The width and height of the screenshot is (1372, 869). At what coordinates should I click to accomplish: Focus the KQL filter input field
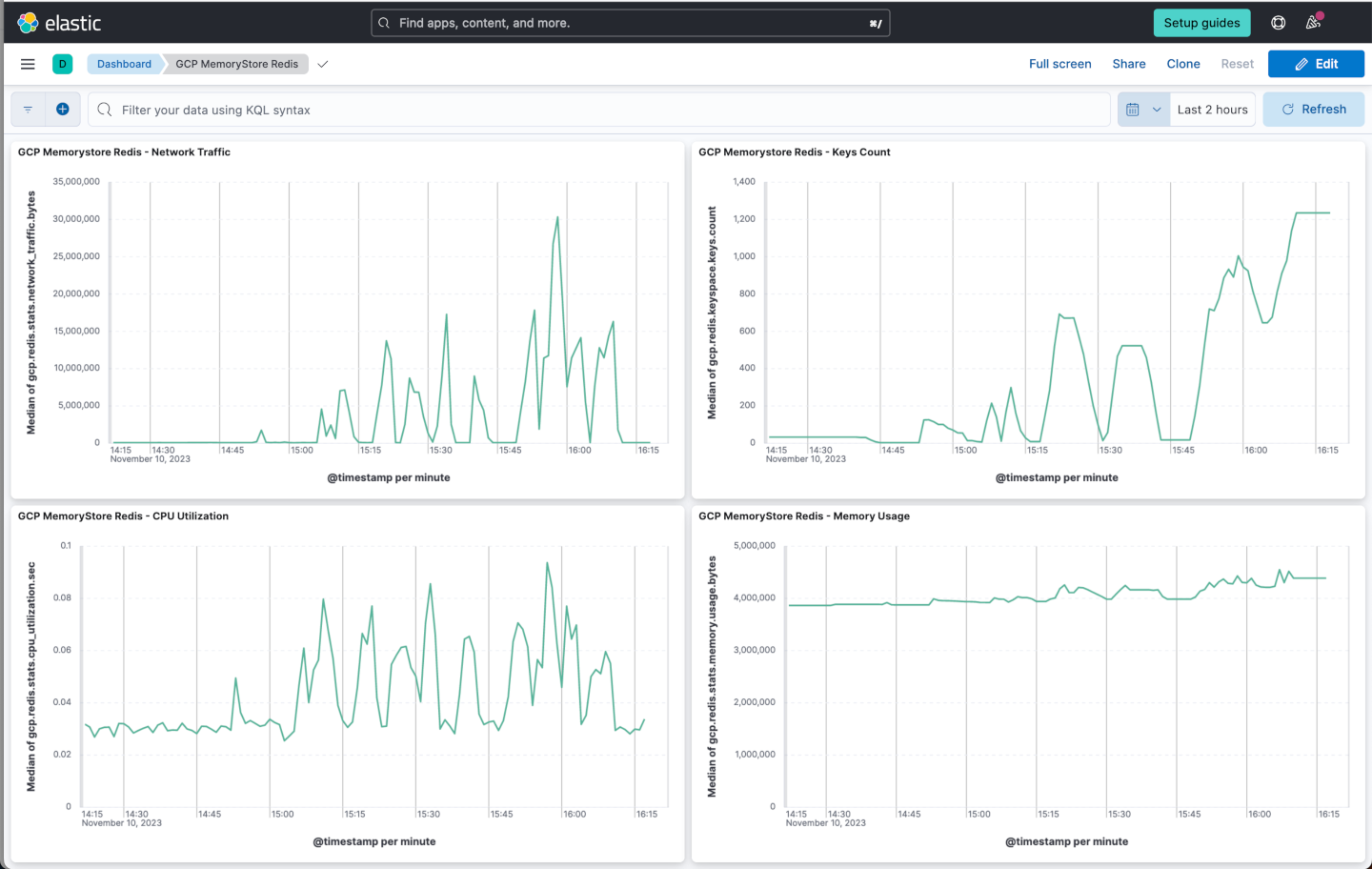click(610, 110)
